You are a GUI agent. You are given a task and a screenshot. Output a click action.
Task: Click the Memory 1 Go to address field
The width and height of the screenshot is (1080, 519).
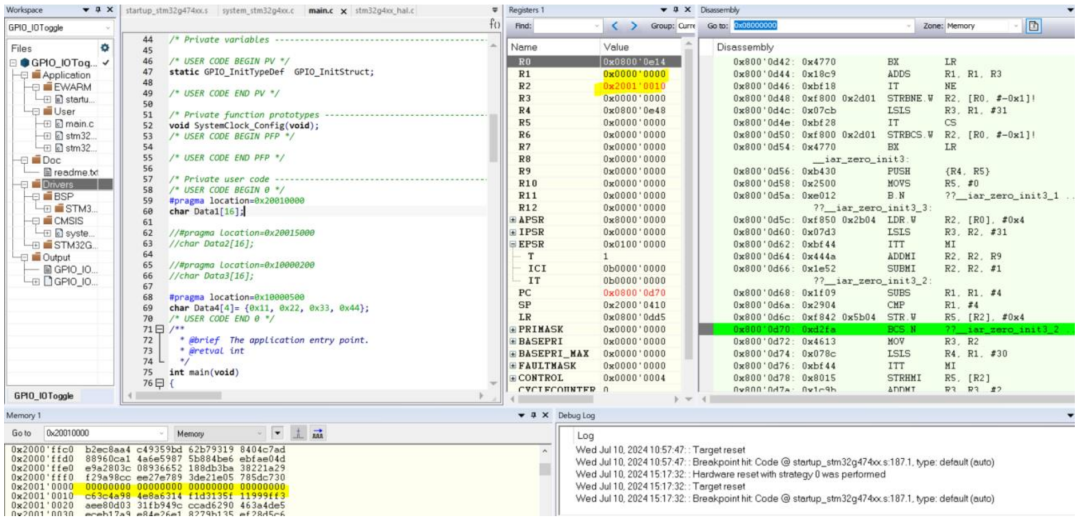click(105, 434)
